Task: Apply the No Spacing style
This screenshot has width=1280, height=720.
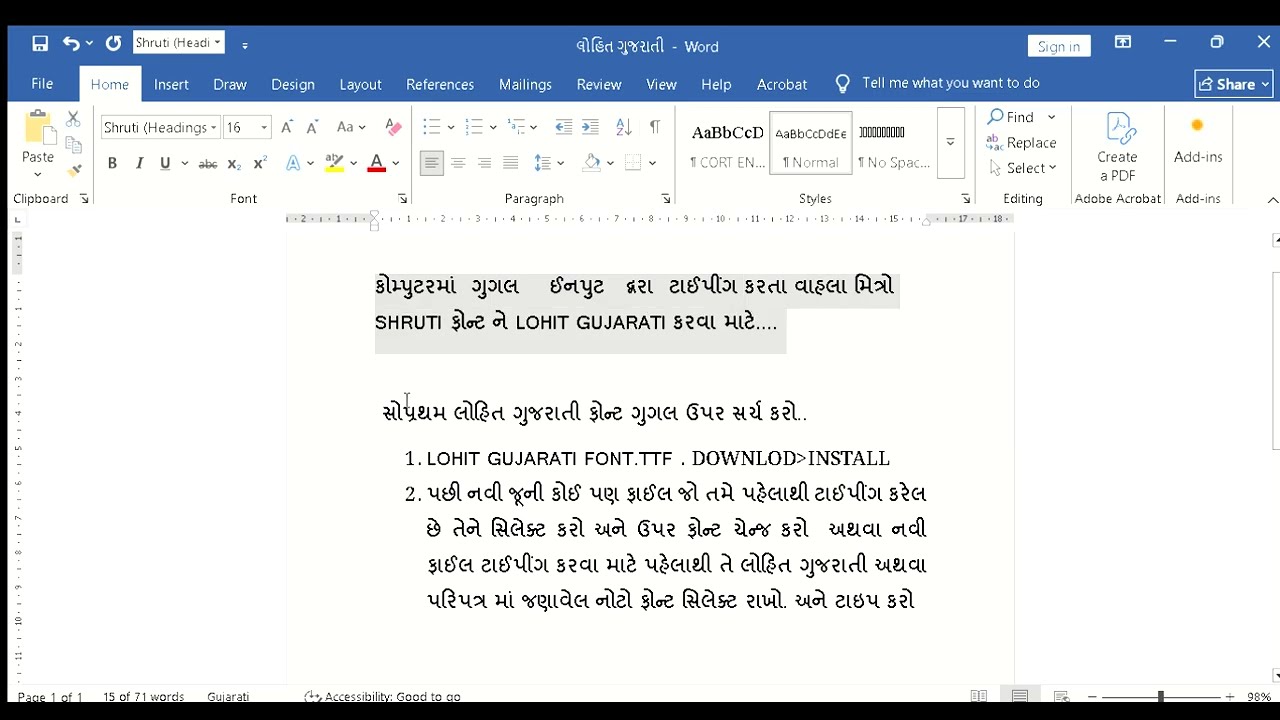Action: [x=894, y=142]
